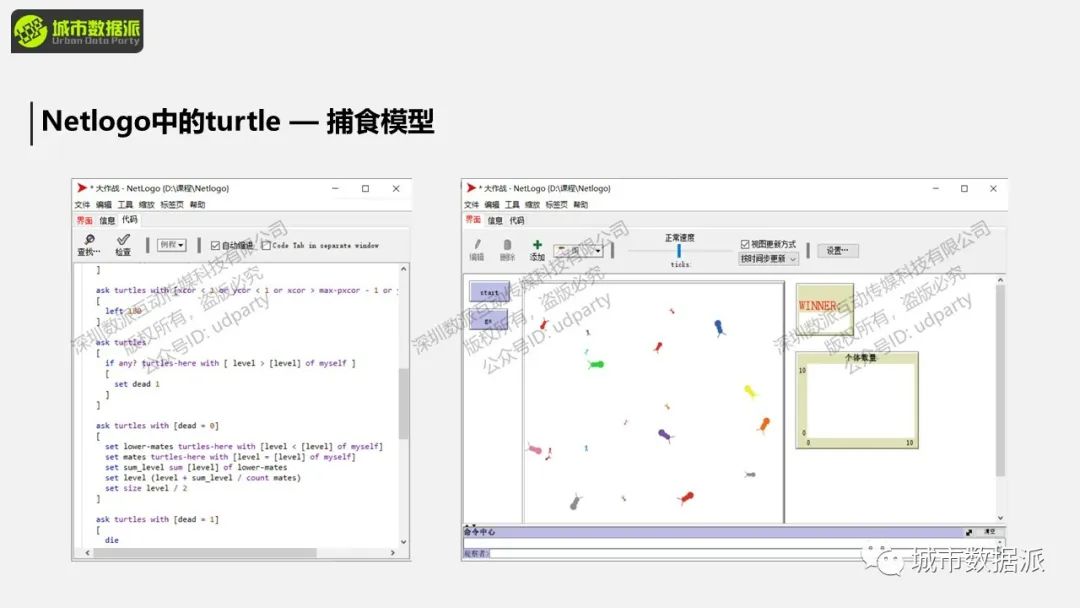This screenshot has height=608, width=1080.
Task: Click the pink turtle in the view
Action: point(535,450)
